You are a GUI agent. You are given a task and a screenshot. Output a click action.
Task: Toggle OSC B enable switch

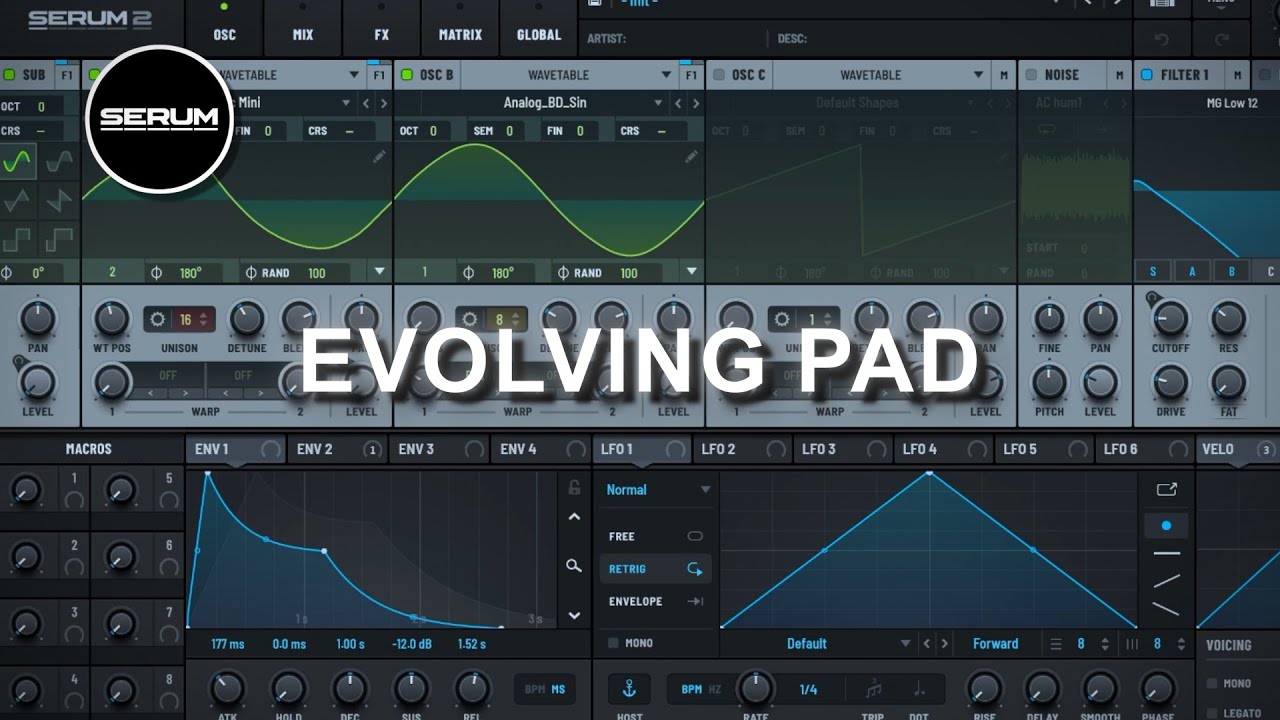pos(406,75)
